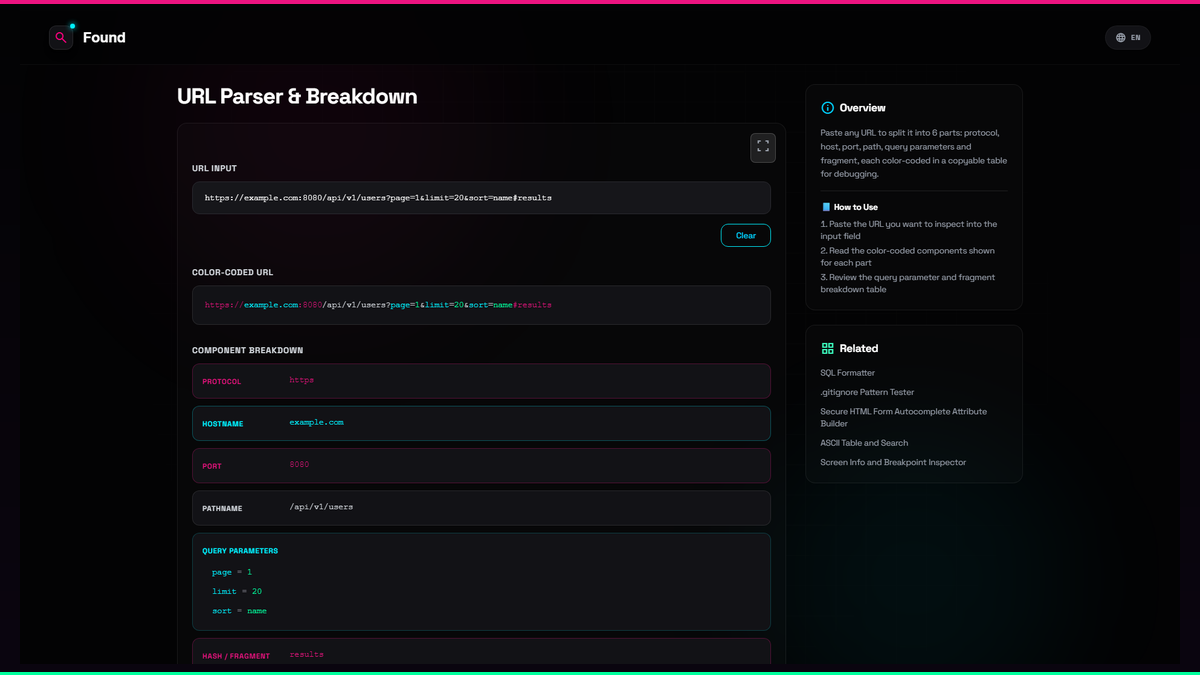The height and width of the screenshot is (675, 1200).
Task: Click the Related grid icon
Action: point(827,349)
